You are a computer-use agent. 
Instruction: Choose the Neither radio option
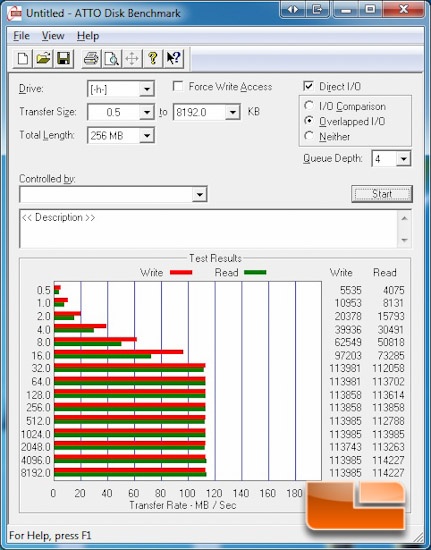point(309,136)
